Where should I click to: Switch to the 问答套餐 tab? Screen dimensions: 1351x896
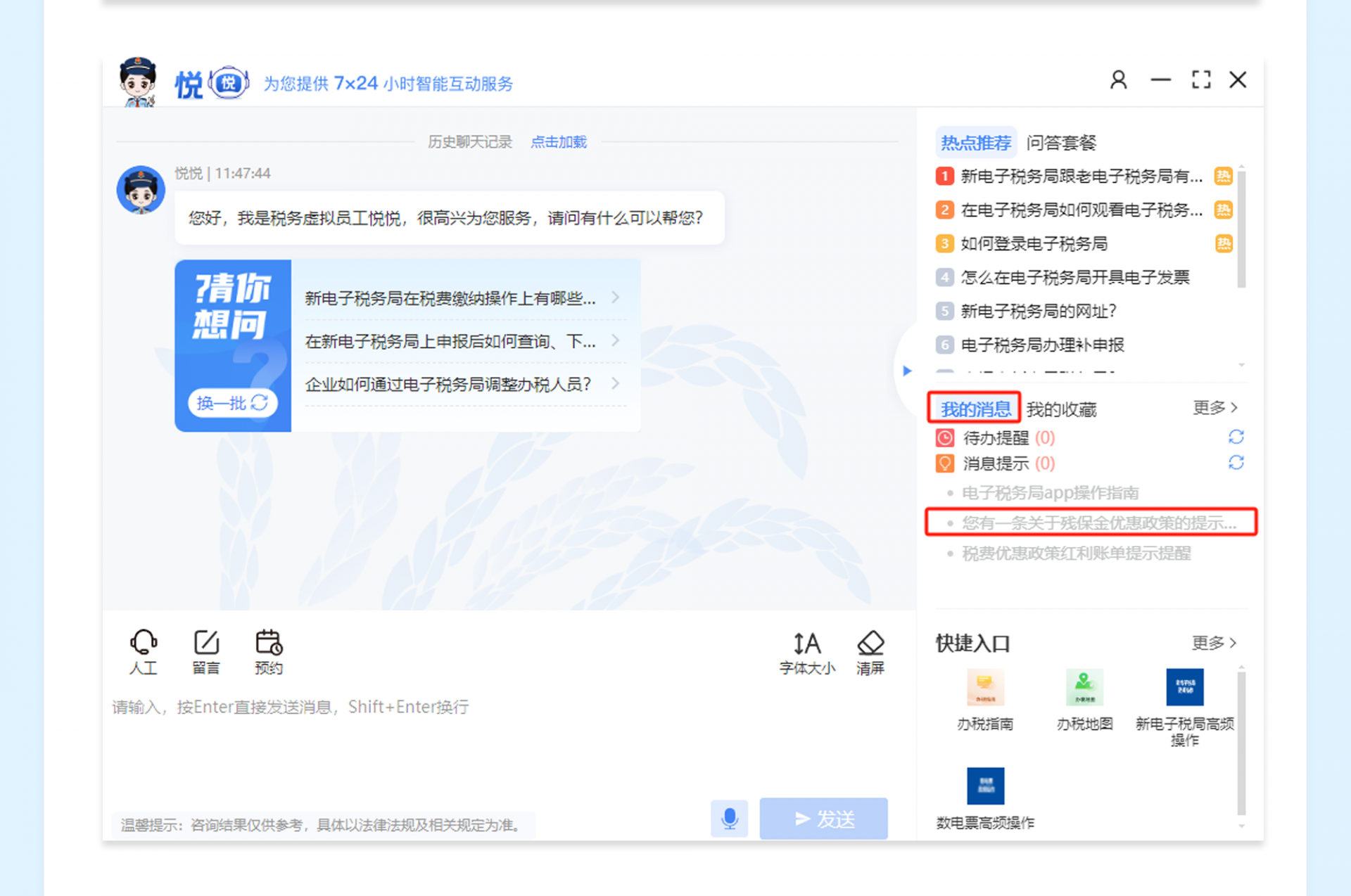click(1061, 143)
